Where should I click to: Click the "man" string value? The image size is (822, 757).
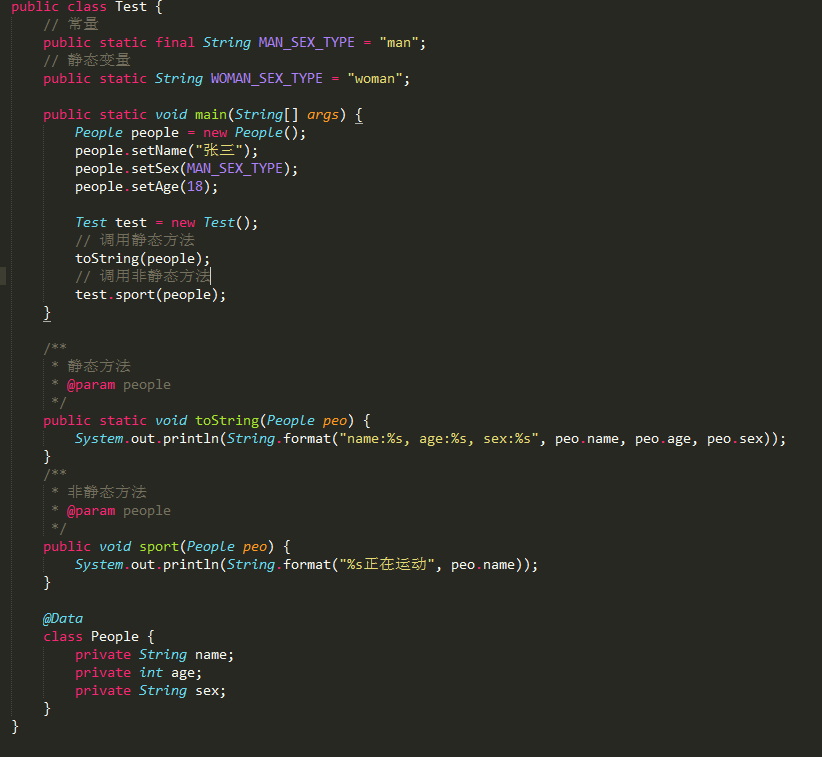coord(398,42)
